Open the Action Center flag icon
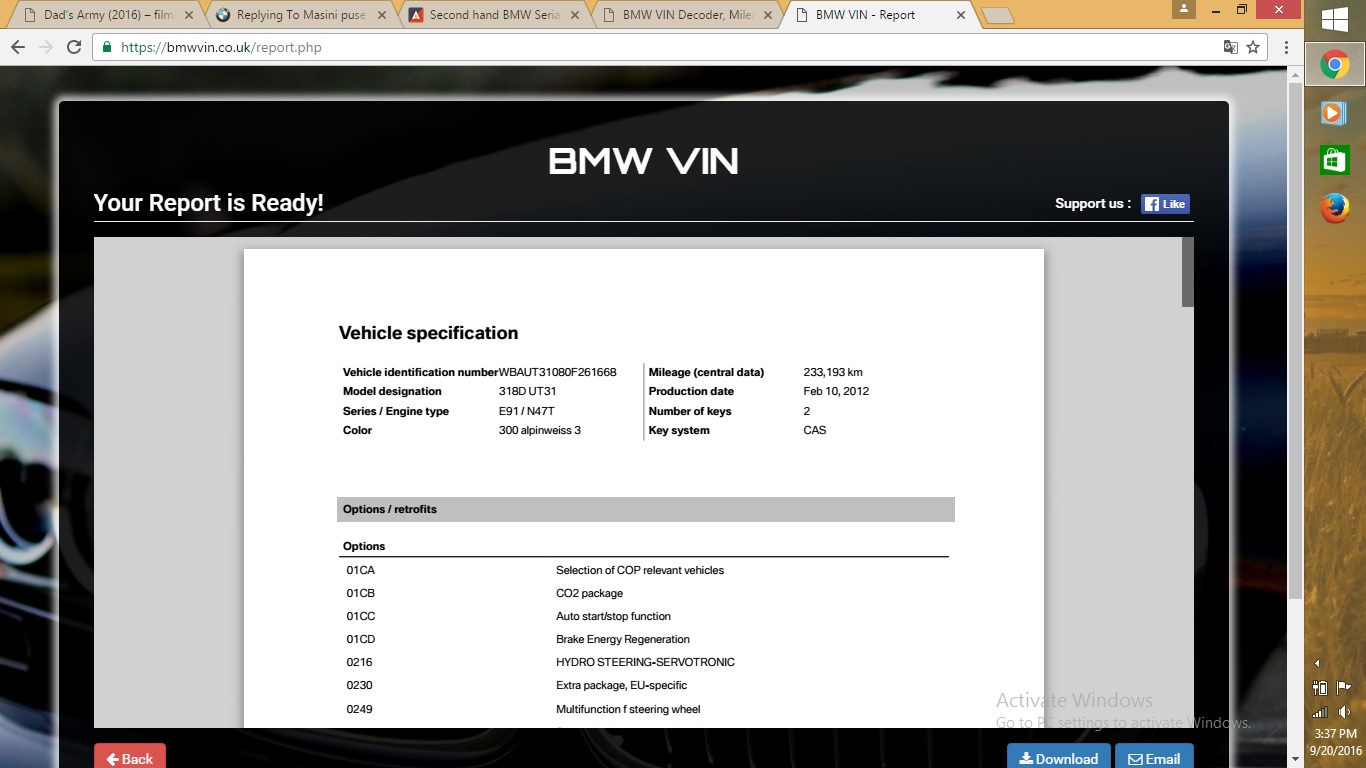 (x=1343, y=688)
